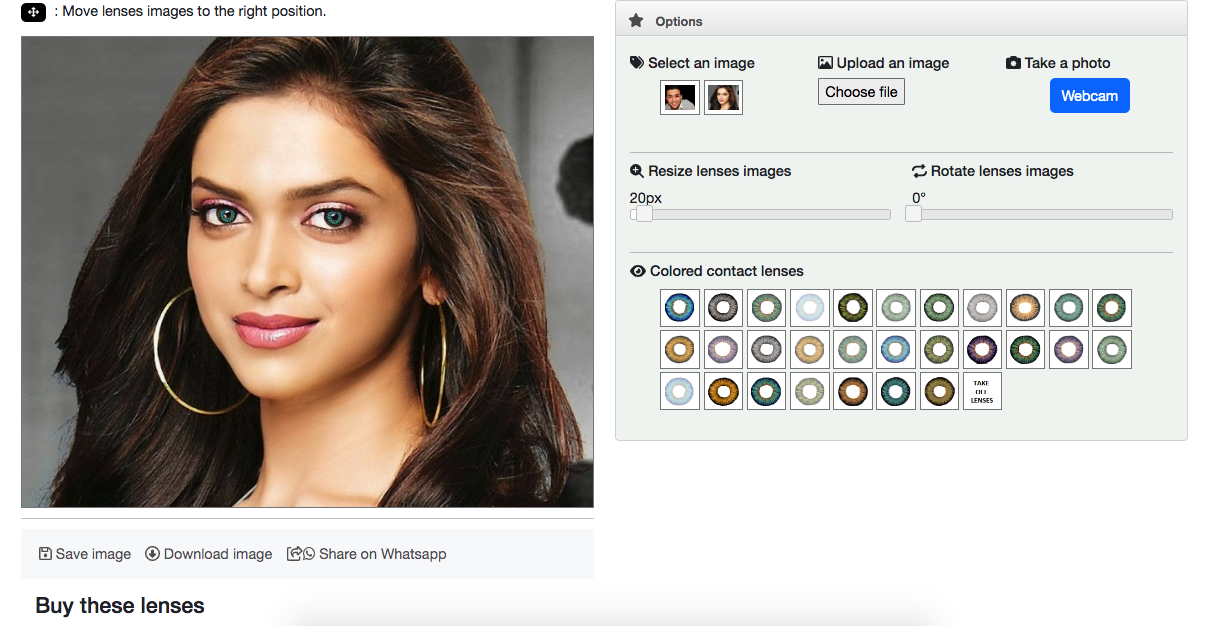1206x626 pixels.
Task: Choose the orange sunburst lens, first row
Action: coord(1026,308)
